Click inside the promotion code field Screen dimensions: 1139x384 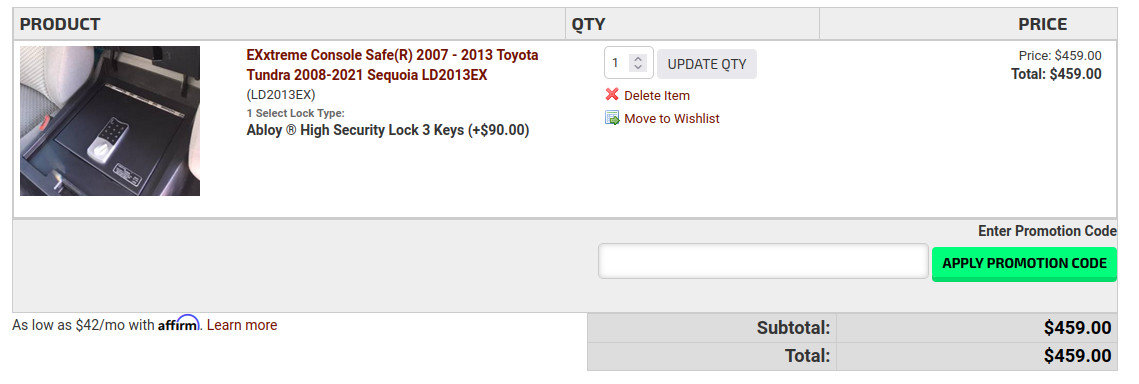pyautogui.click(x=763, y=261)
